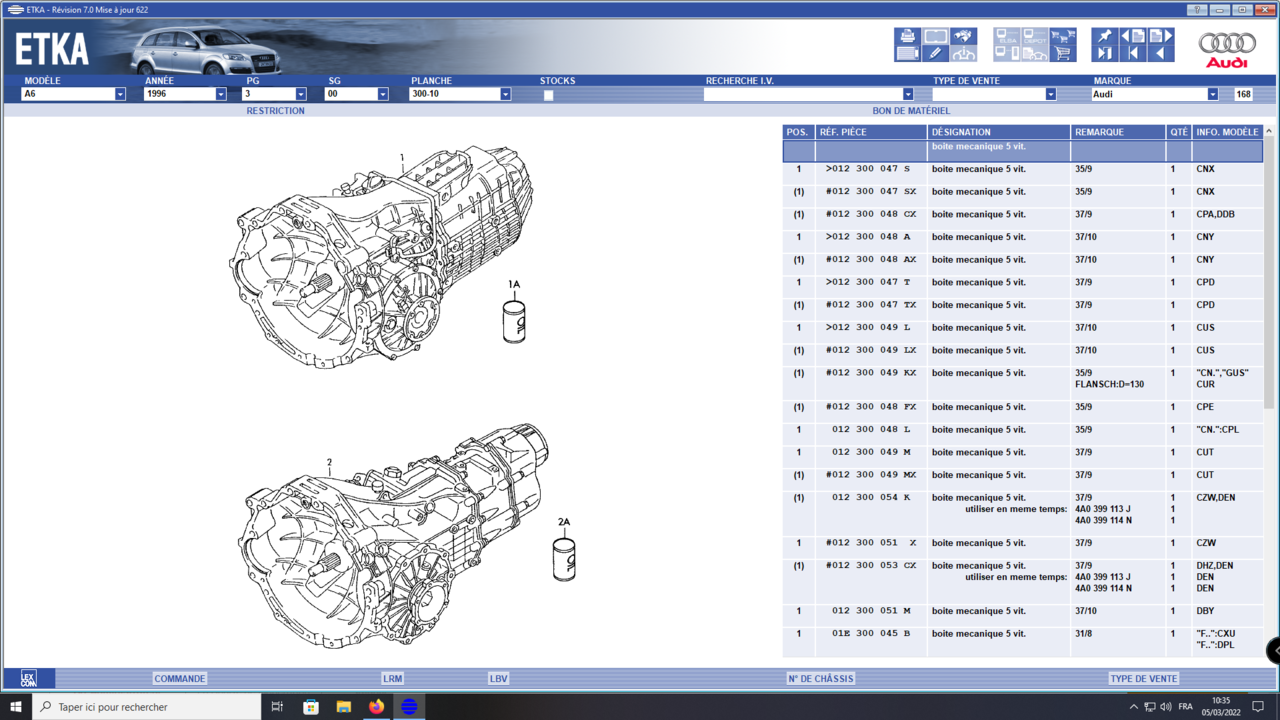Select the pencil edit icon
Image resolution: width=1280 pixels, height=720 pixels.
[935, 54]
